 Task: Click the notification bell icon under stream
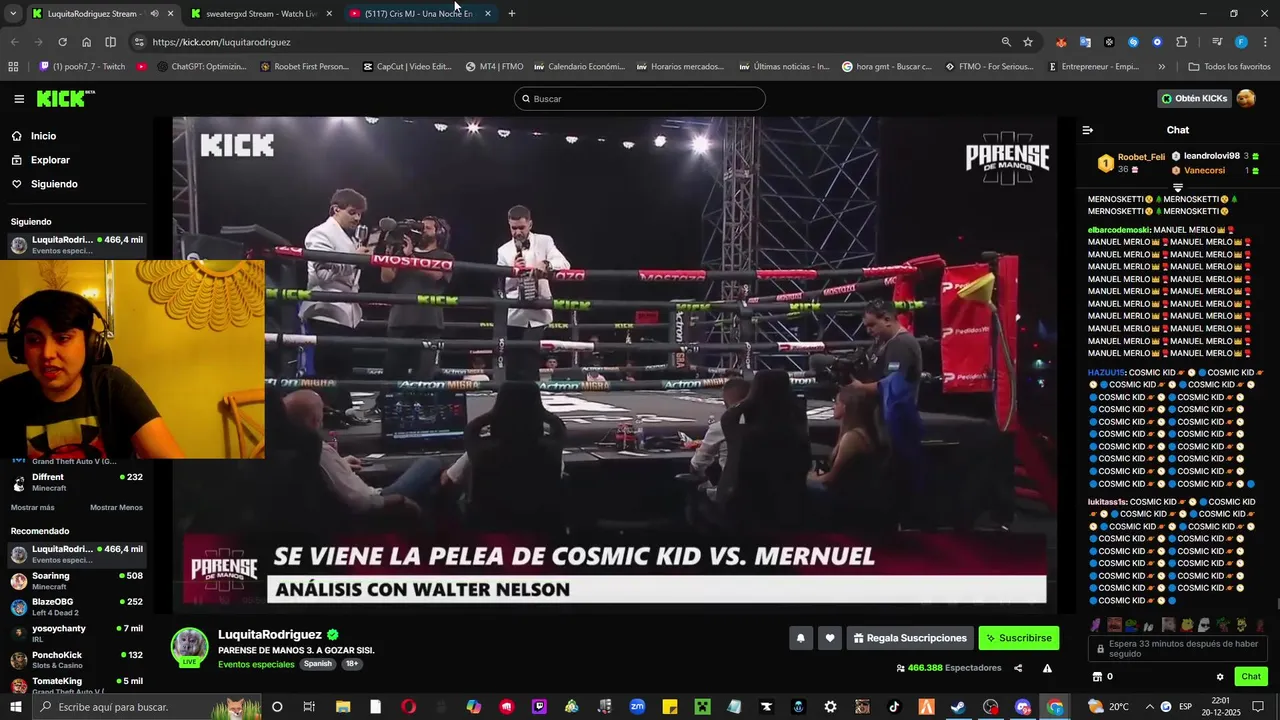[x=800, y=638]
